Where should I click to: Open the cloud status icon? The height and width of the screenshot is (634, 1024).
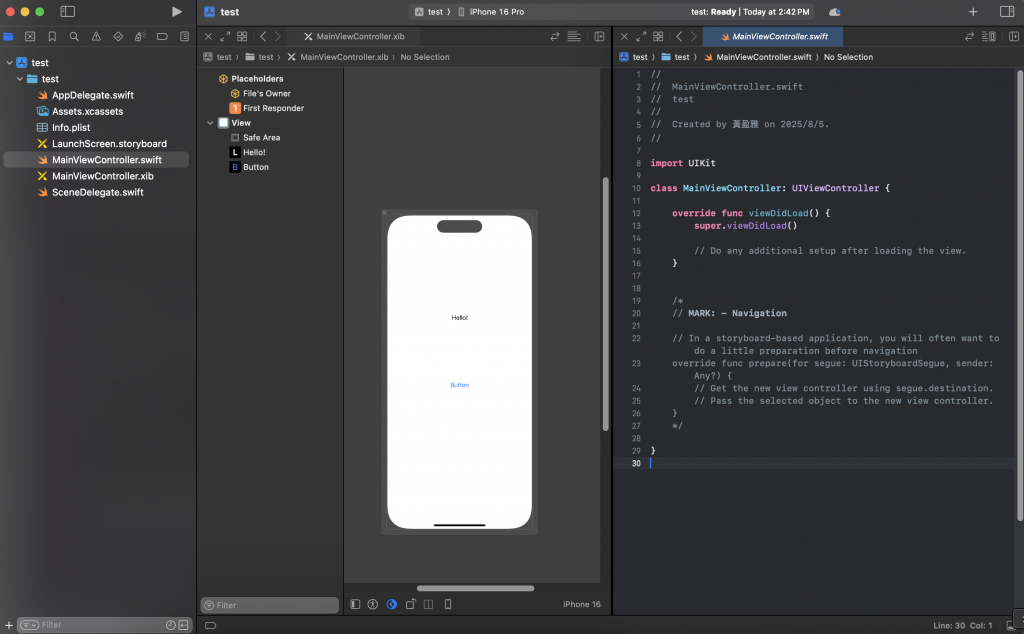tap(835, 12)
